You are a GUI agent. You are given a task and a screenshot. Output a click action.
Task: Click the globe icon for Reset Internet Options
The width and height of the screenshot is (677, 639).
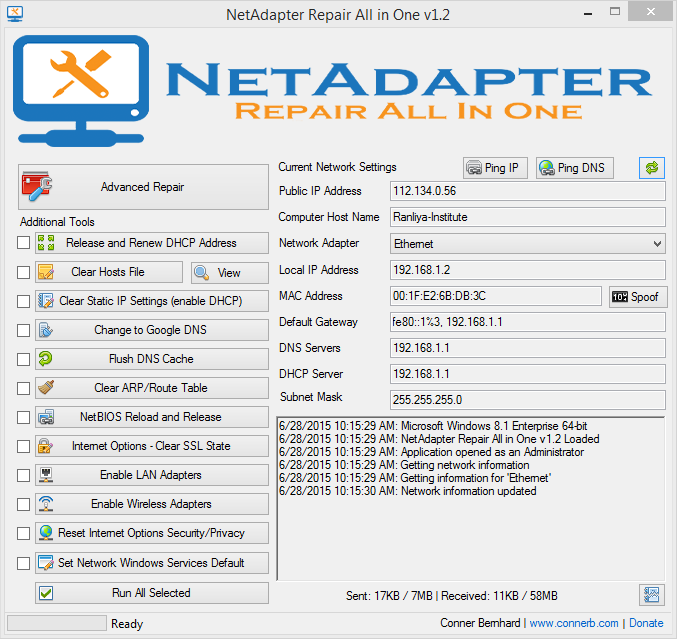(46, 533)
